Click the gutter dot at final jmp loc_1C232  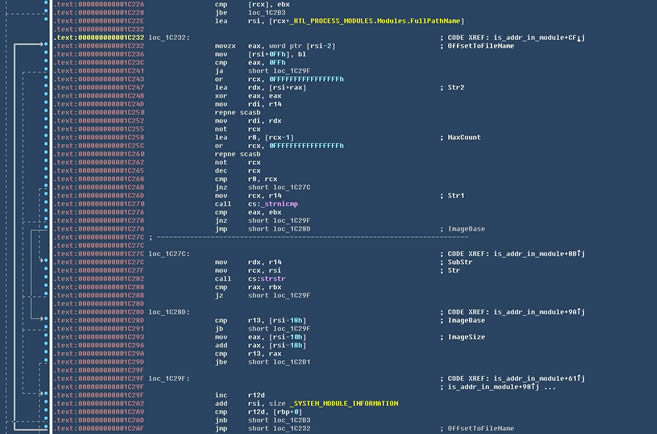pyautogui.click(x=46, y=428)
